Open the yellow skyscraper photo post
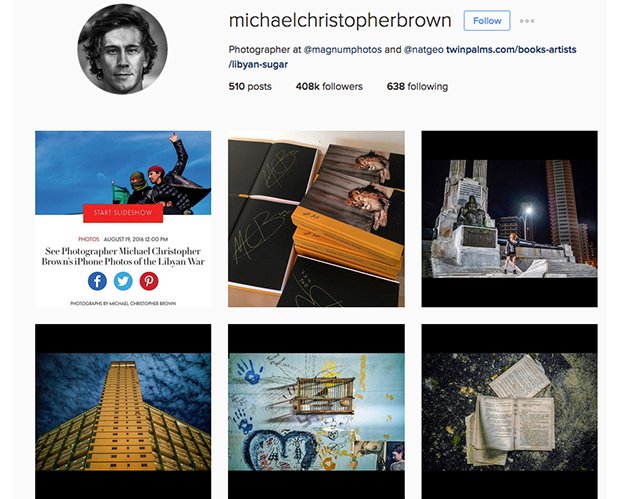 [x=123, y=412]
